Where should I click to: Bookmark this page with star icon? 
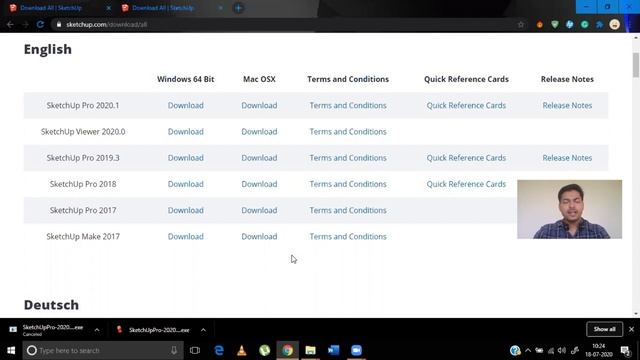click(x=521, y=24)
